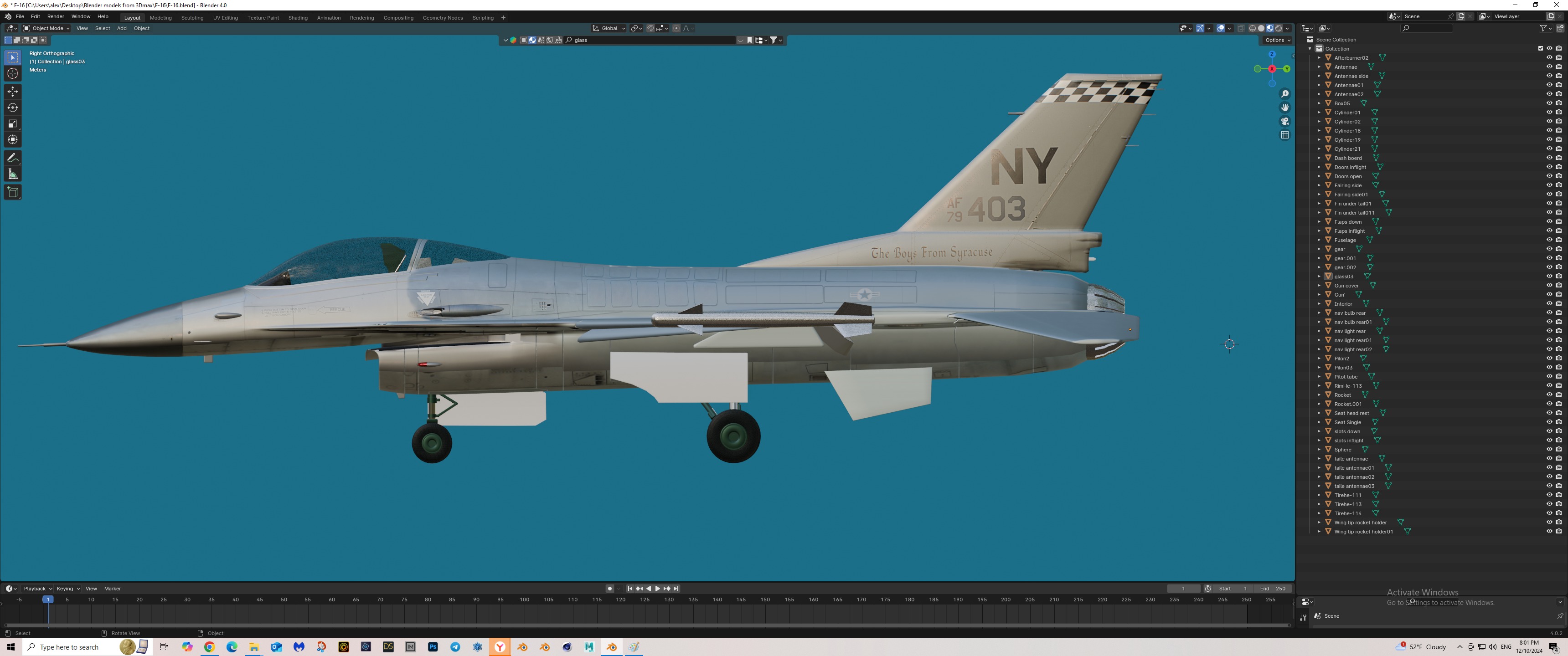Open the File menu
Viewport: 1568px width, 656px height.
click(20, 16)
